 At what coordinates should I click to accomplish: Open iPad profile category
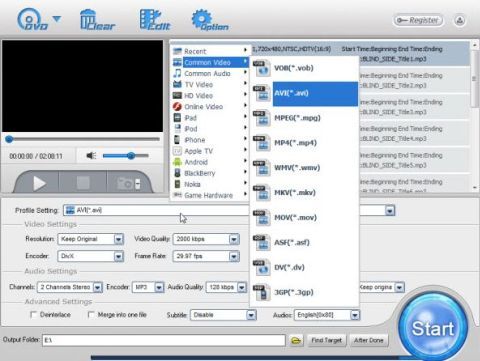pos(210,118)
